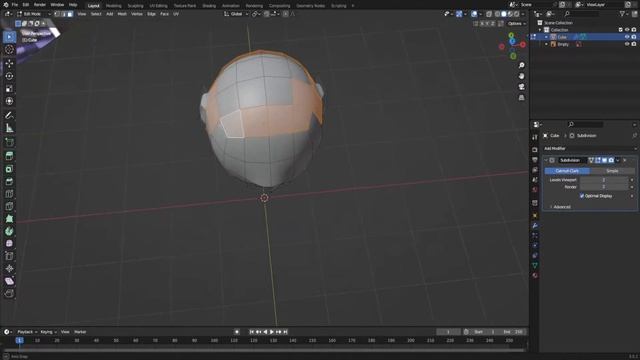Hide Cube in viewport via eye icon
Image resolution: width=640 pixels, height=360 pixels.
(x=627, y=37)
